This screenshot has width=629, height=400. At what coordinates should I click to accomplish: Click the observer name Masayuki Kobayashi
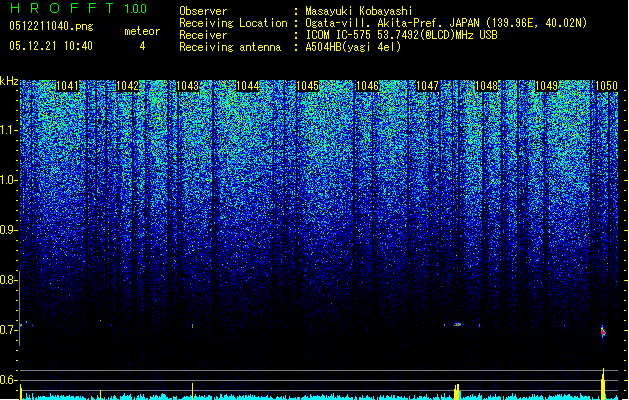pos(359,11)
